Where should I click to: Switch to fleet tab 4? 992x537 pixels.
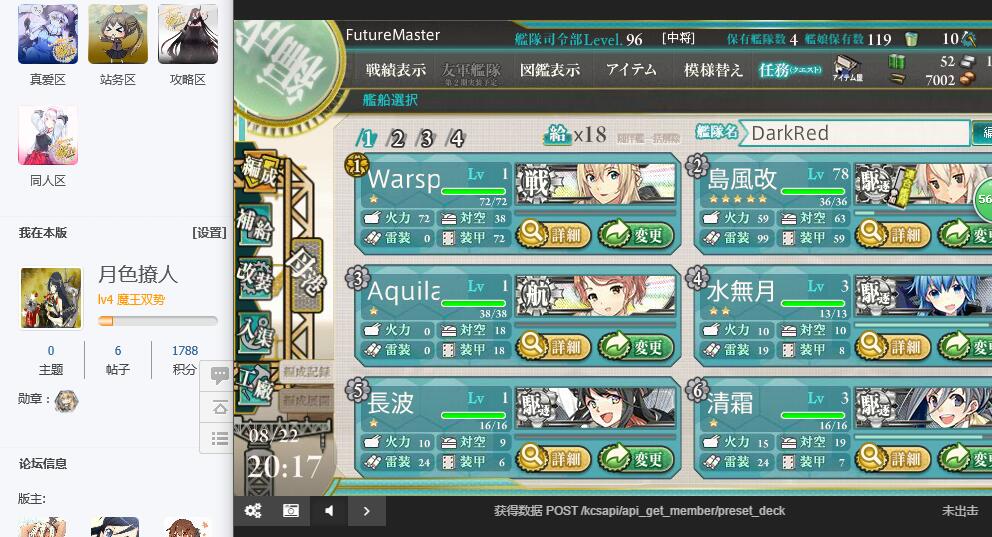[456, 138]
